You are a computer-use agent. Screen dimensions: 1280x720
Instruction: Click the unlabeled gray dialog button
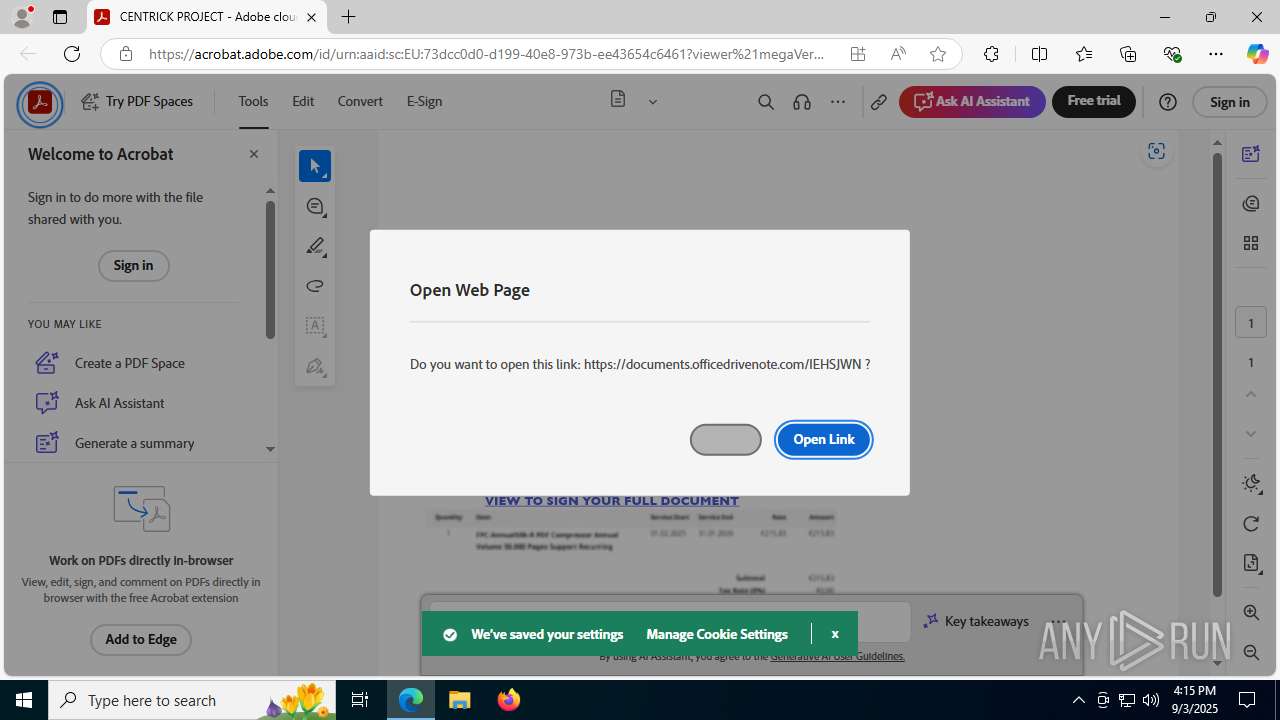pyautogui.click(x=726, y=439)
